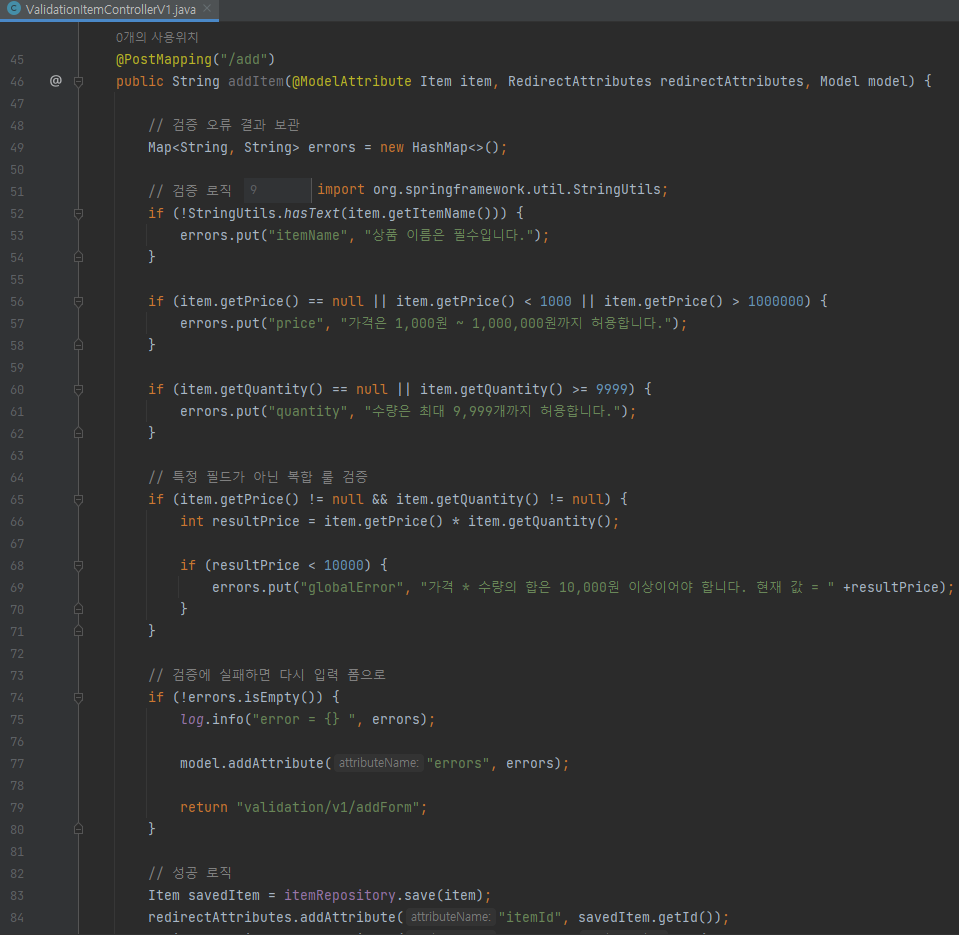The width and height of the screenshot is (959, 935).
Task: Close the ValidationItemControllerV1.java tab
Action: click(207, 9)
